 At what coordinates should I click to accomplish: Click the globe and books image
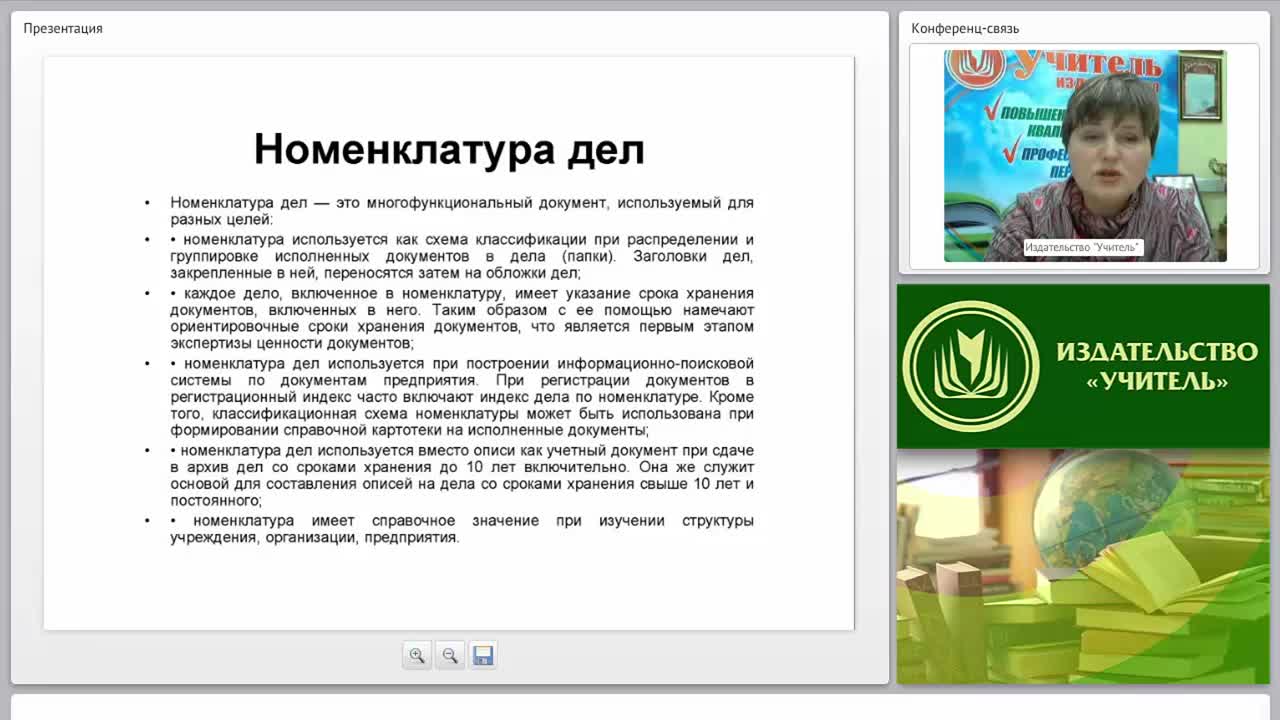tap(1083, 567)
